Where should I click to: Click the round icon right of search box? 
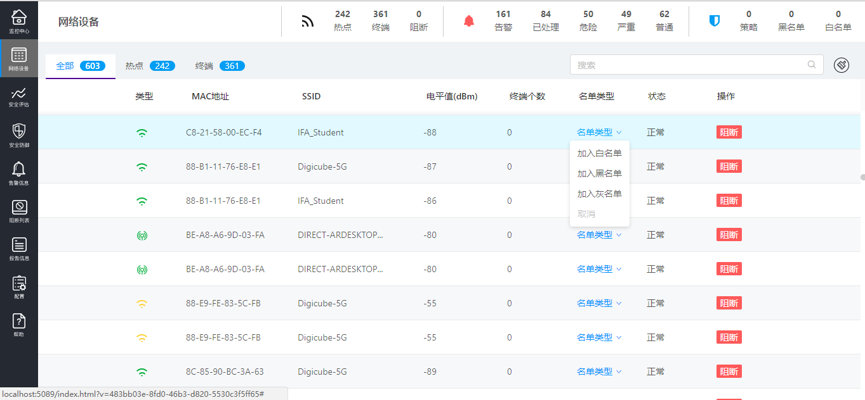click(x=841, y=65)
